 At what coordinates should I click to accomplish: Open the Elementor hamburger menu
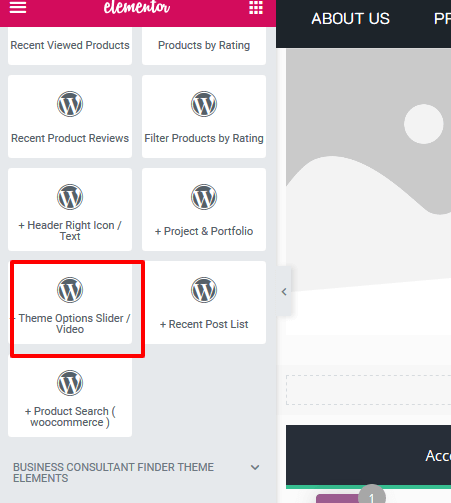click(18, 7)
